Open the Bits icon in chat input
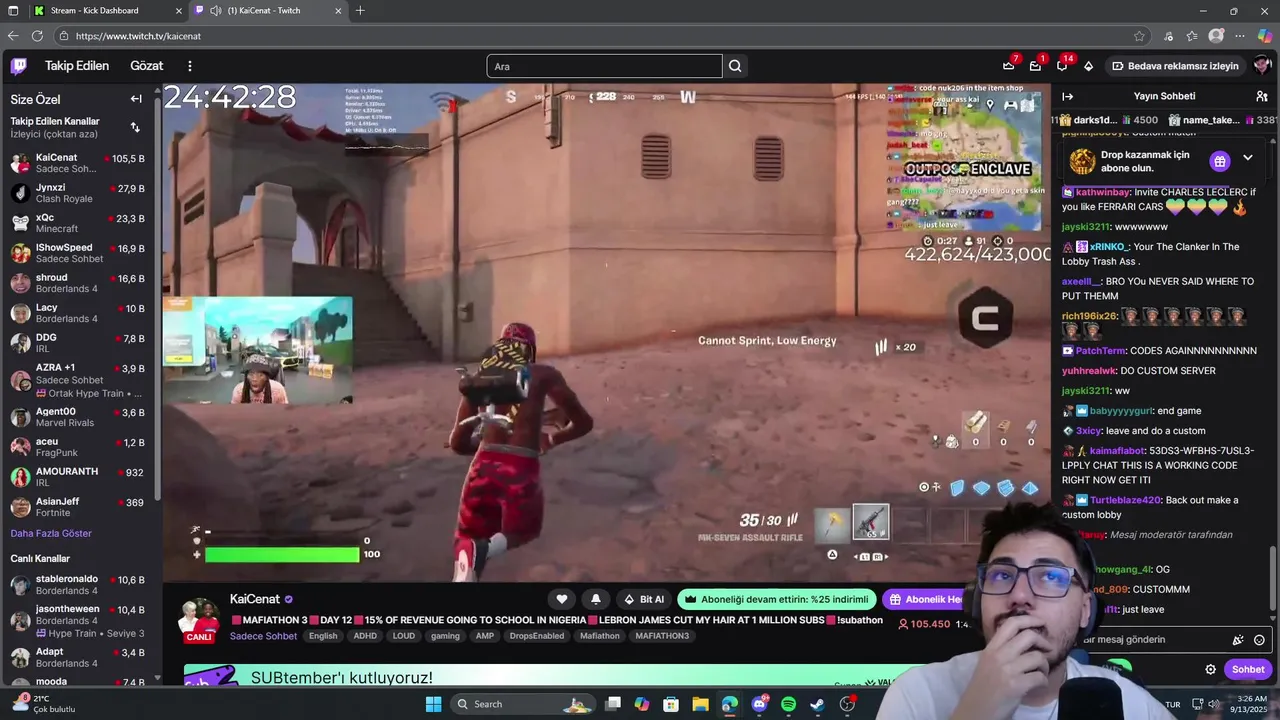 point(1238,640)
